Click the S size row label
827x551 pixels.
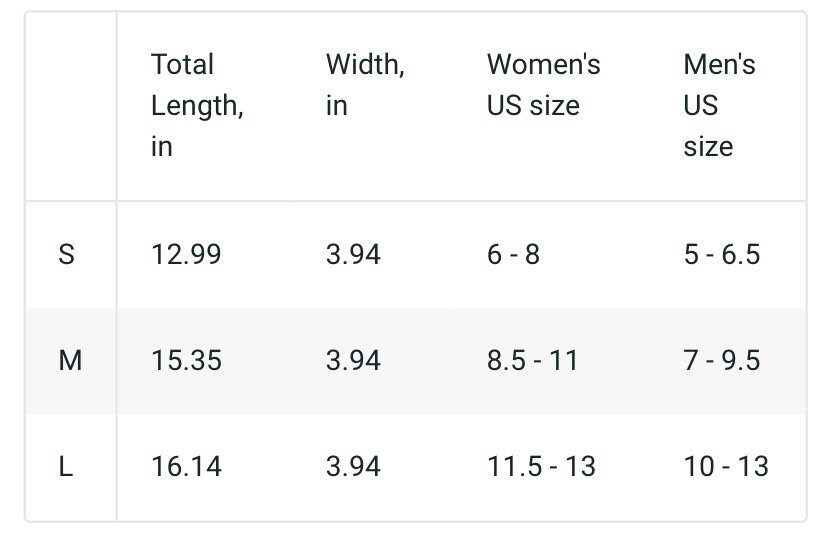click(66, 255)
